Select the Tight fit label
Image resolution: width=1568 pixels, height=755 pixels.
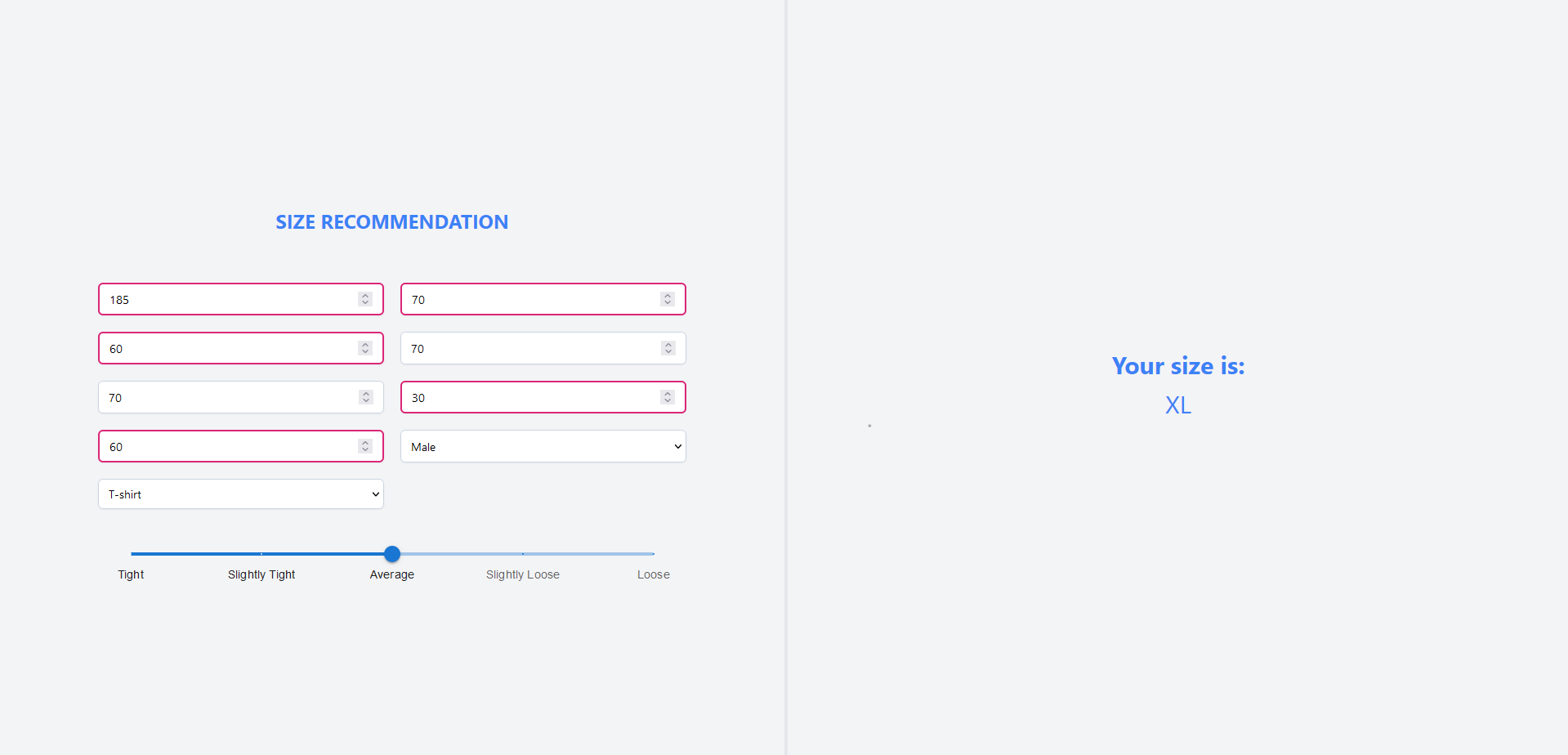[x=131, y=574]
